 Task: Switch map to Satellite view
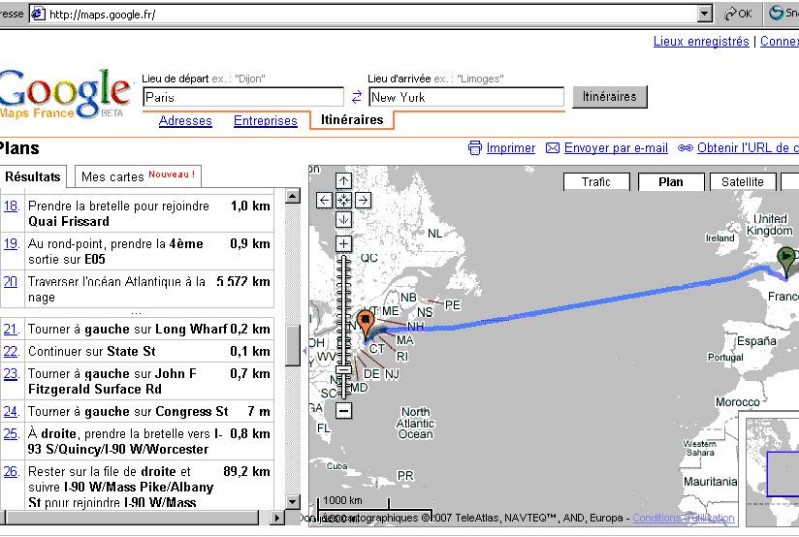tap(742, 182)
